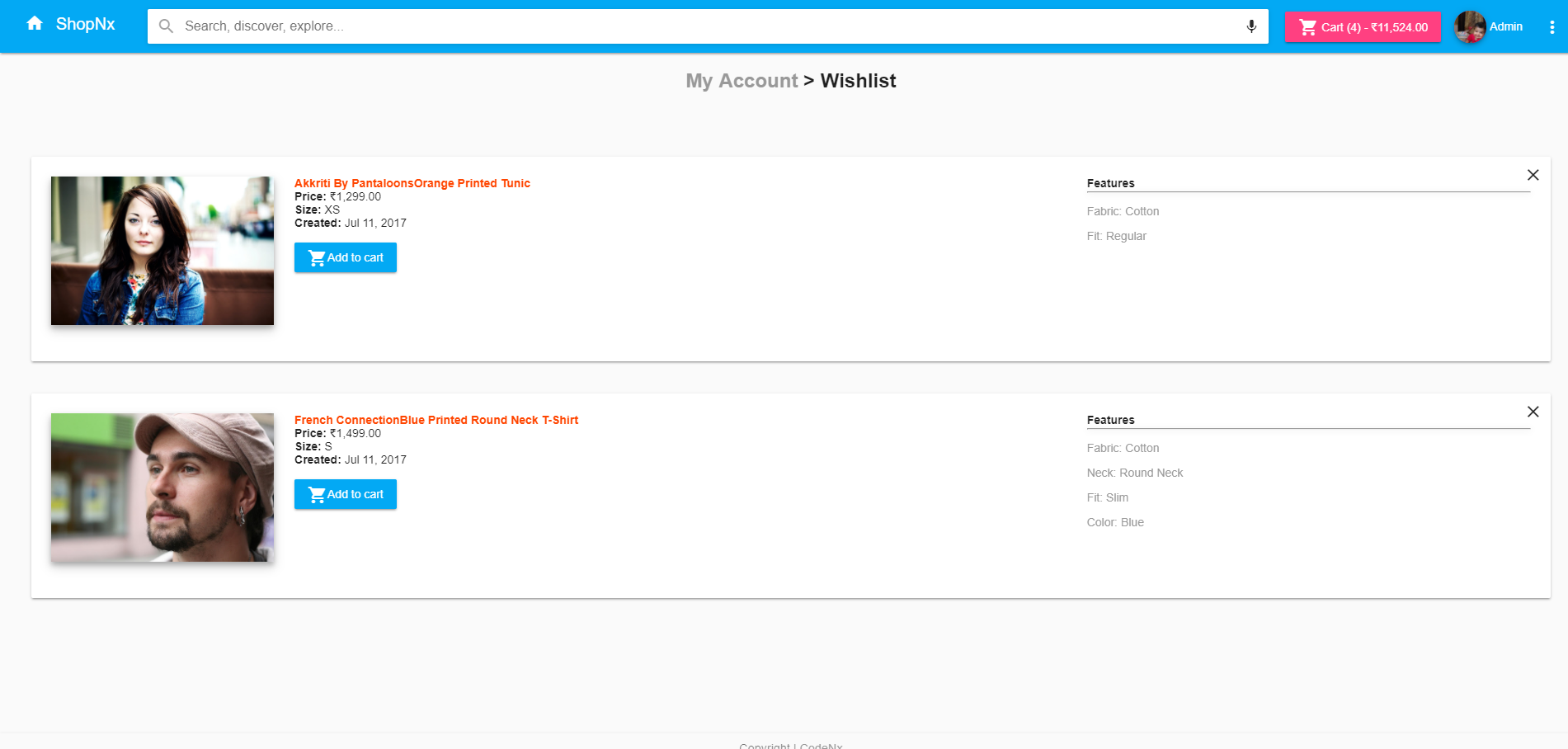
Task: Click the cart icon on the t-shirt's Add to cart button
Action: [317, 493]
